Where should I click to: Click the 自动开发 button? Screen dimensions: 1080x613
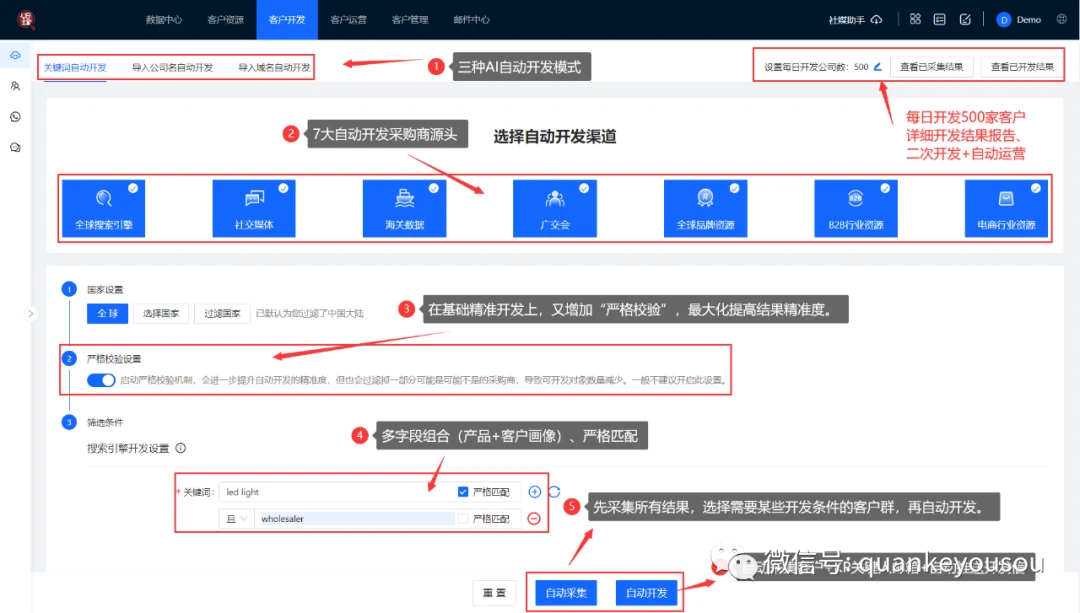pos(646,592)
